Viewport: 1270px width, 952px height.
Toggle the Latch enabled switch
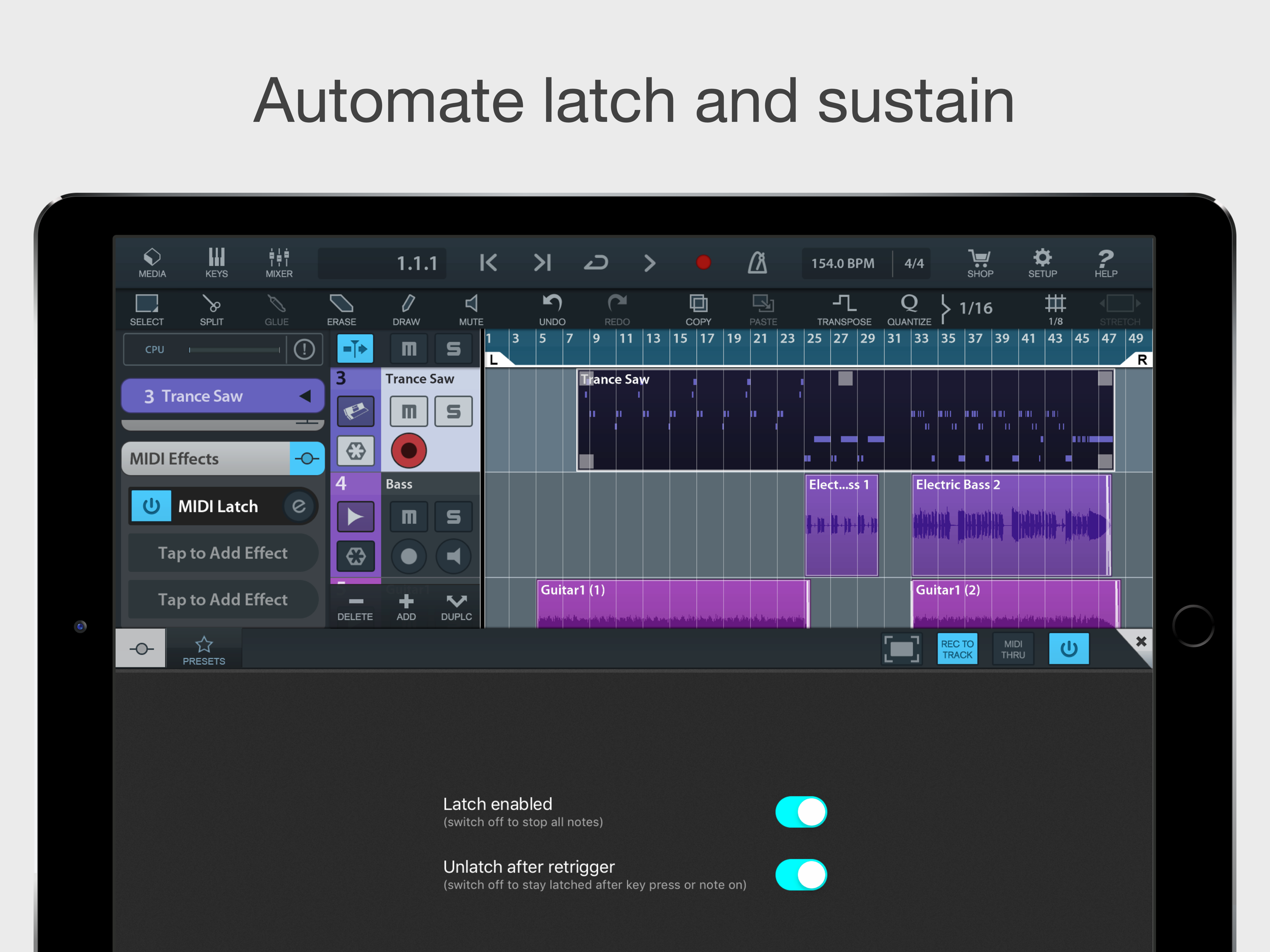(x=801, y=812)
